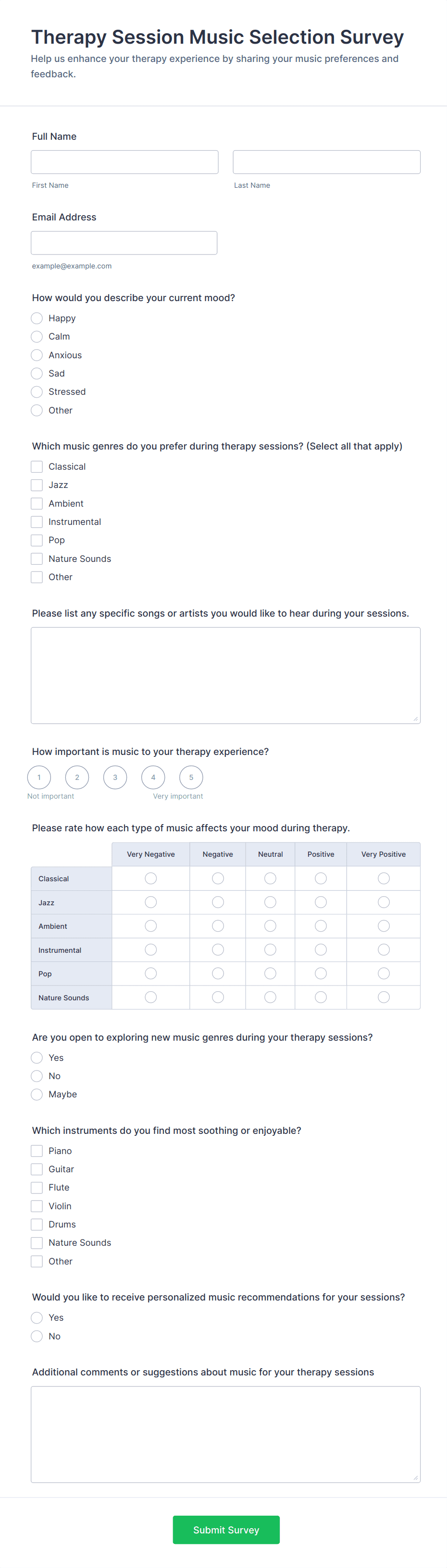Tick the Nature Sounds genre checkbox
This screenshot has width=447, height=1568.
tap(37, 559)
